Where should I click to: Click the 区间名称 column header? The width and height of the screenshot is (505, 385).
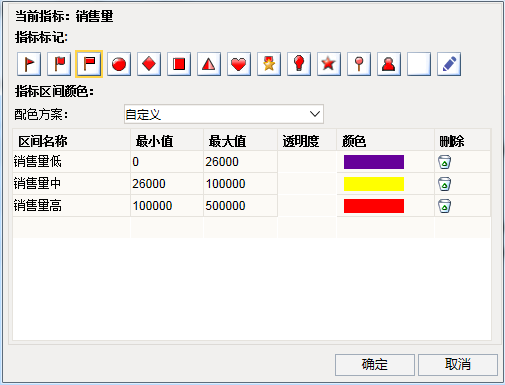(x=71, y=141)
